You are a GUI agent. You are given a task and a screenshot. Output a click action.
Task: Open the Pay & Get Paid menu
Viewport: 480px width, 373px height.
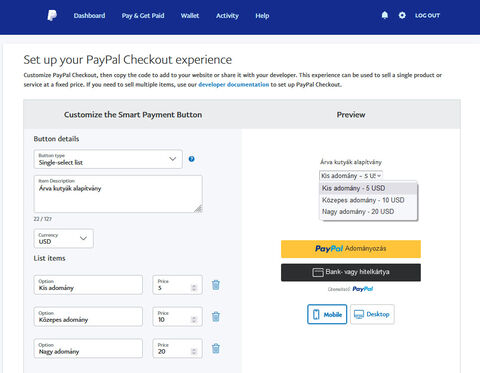[x=143, y=16]
